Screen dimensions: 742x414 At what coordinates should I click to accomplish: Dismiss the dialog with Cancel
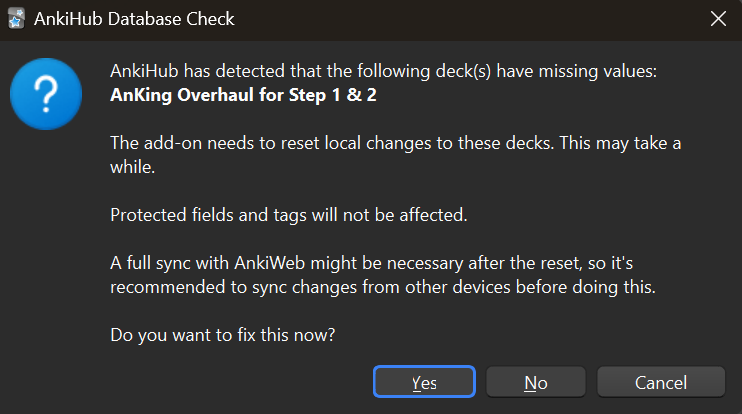pos(661,382)
